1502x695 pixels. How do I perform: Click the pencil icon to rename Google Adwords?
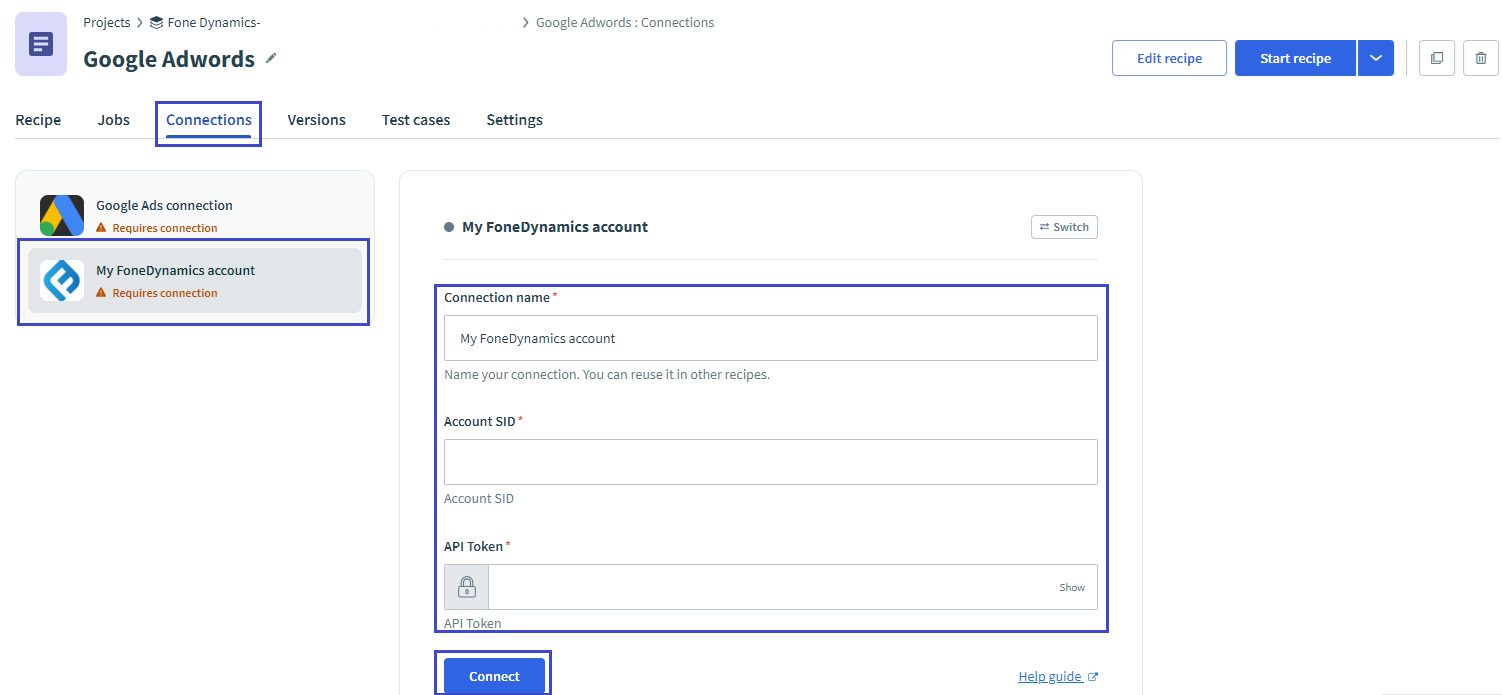[x=271, y=58]
